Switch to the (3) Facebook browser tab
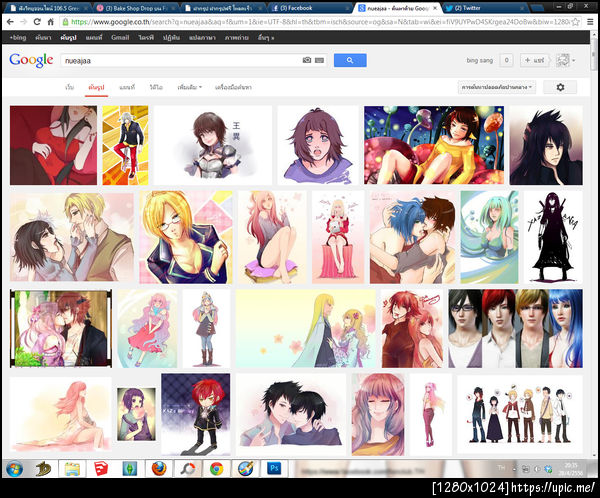600x498 pixels. tap(309, 8)
